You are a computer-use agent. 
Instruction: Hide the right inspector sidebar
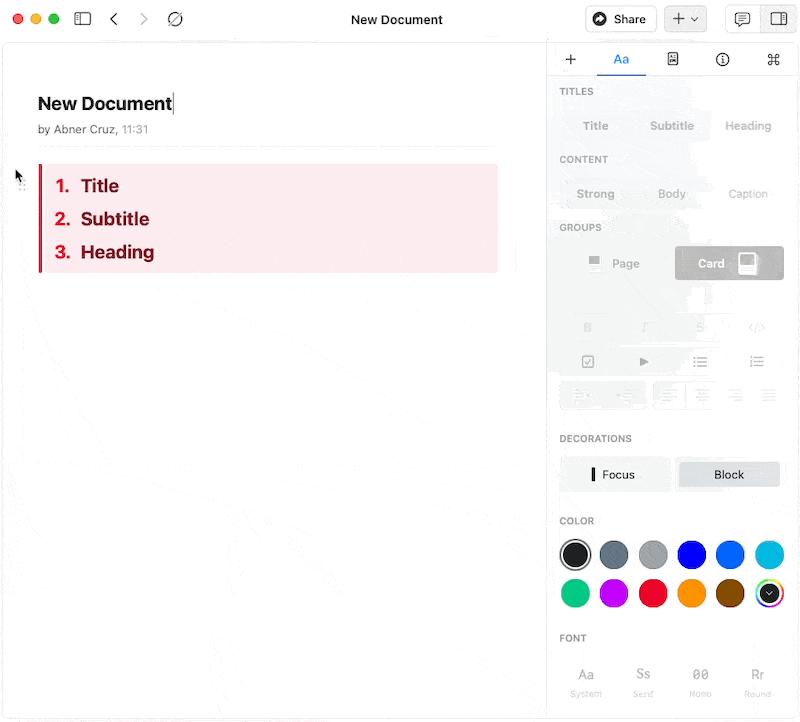point(777,19)
